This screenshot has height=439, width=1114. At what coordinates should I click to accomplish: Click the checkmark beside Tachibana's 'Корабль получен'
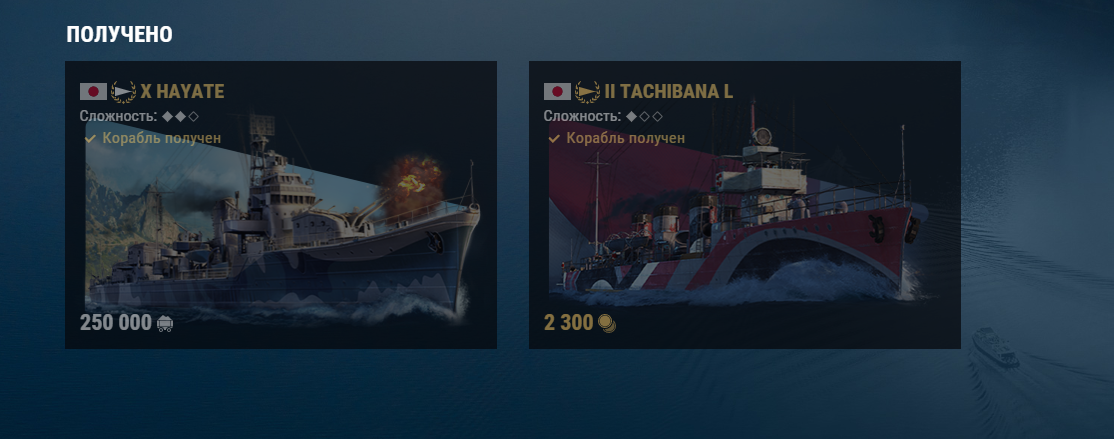[x=553, y=139]
